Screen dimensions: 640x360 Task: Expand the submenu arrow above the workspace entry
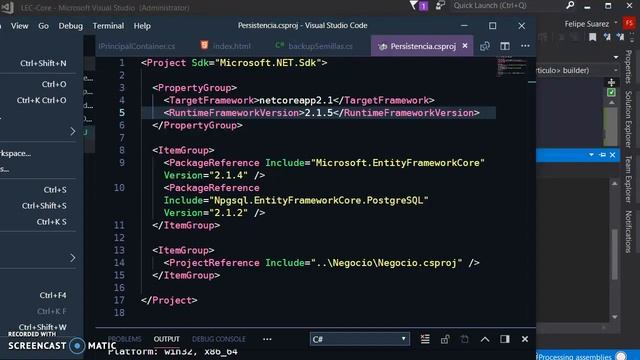coord(73,131)
